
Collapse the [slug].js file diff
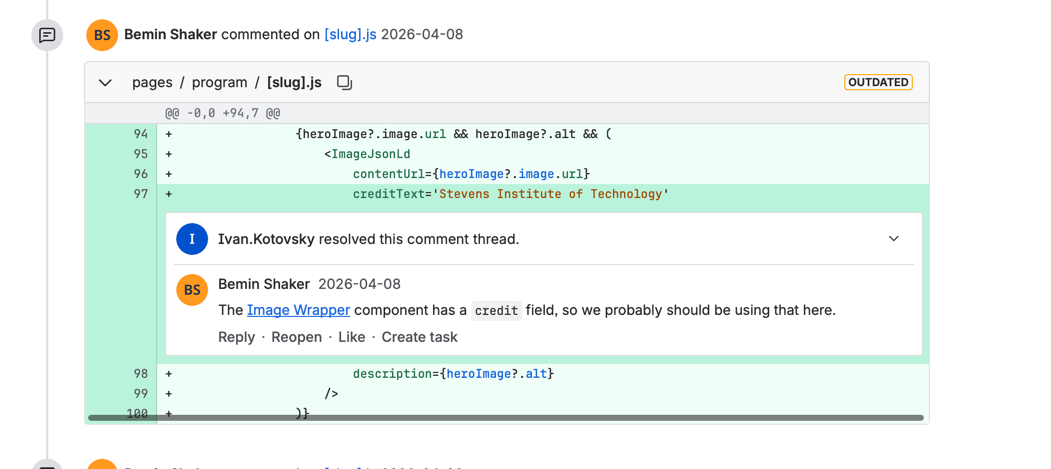[105, 83]
